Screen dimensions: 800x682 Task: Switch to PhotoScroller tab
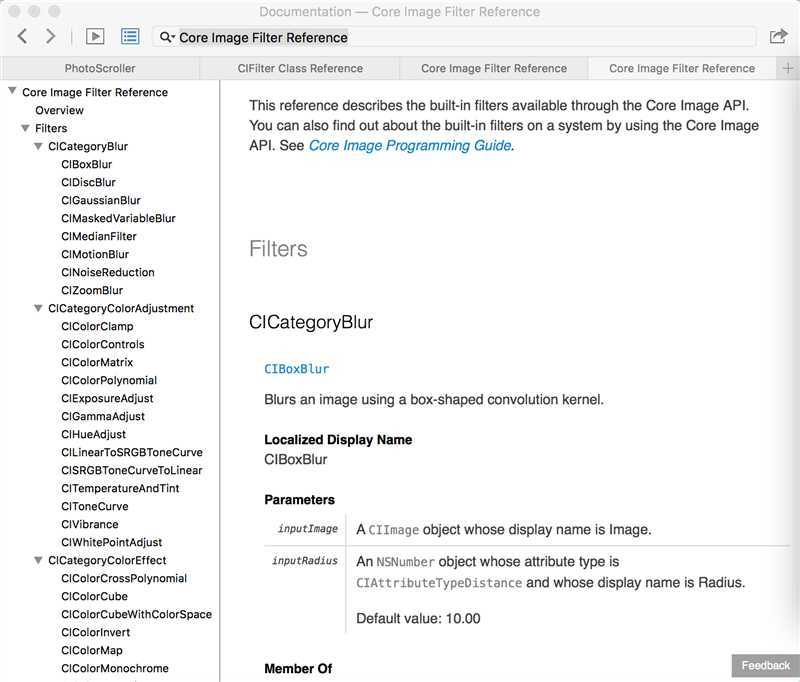[x=100, y=68]
